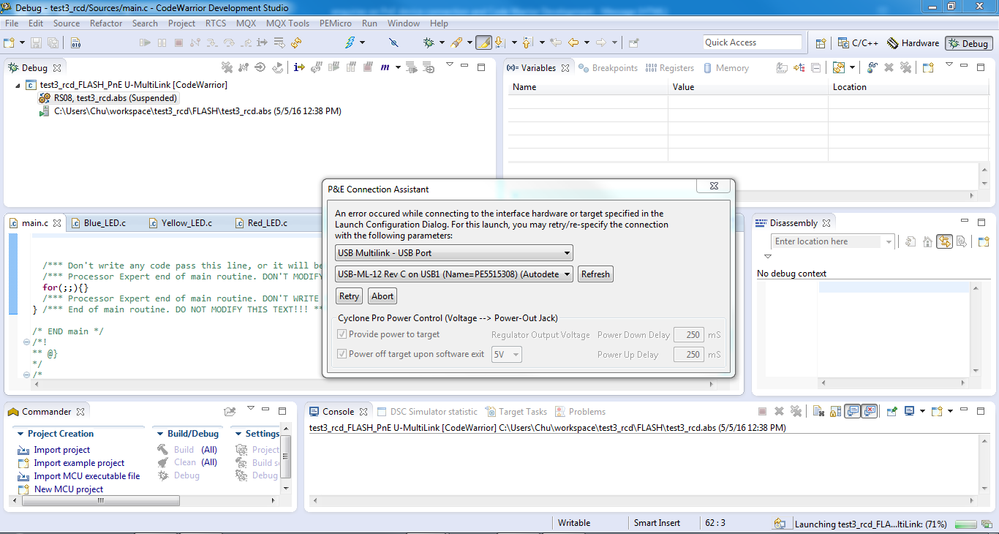Collapse the test3_rcd_FLASH_PnE U-MultiLink tree node
The width and height of the screenshot is (999, 534).
pos(18,85)
